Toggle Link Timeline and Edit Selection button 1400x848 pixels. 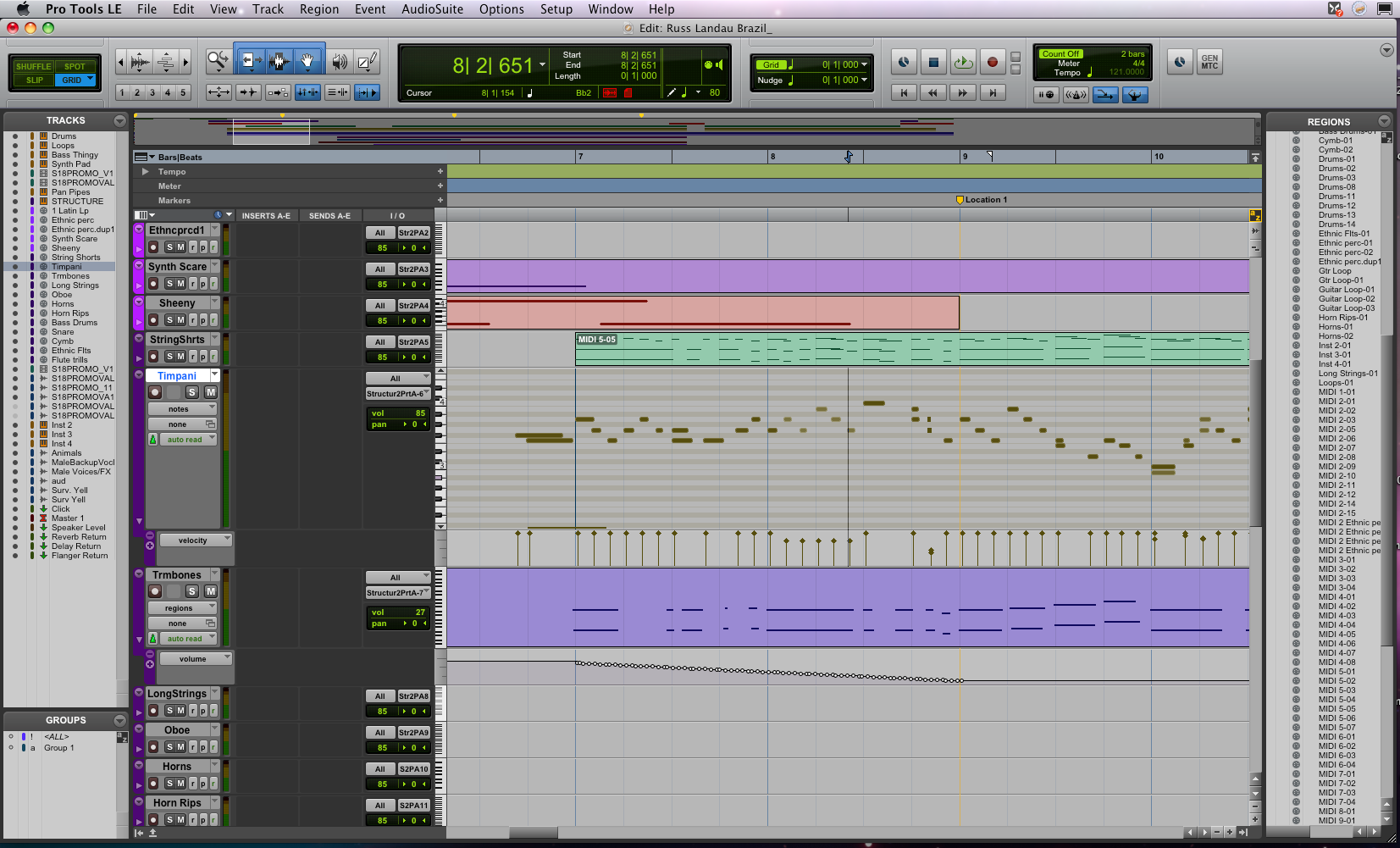point(308,92)
